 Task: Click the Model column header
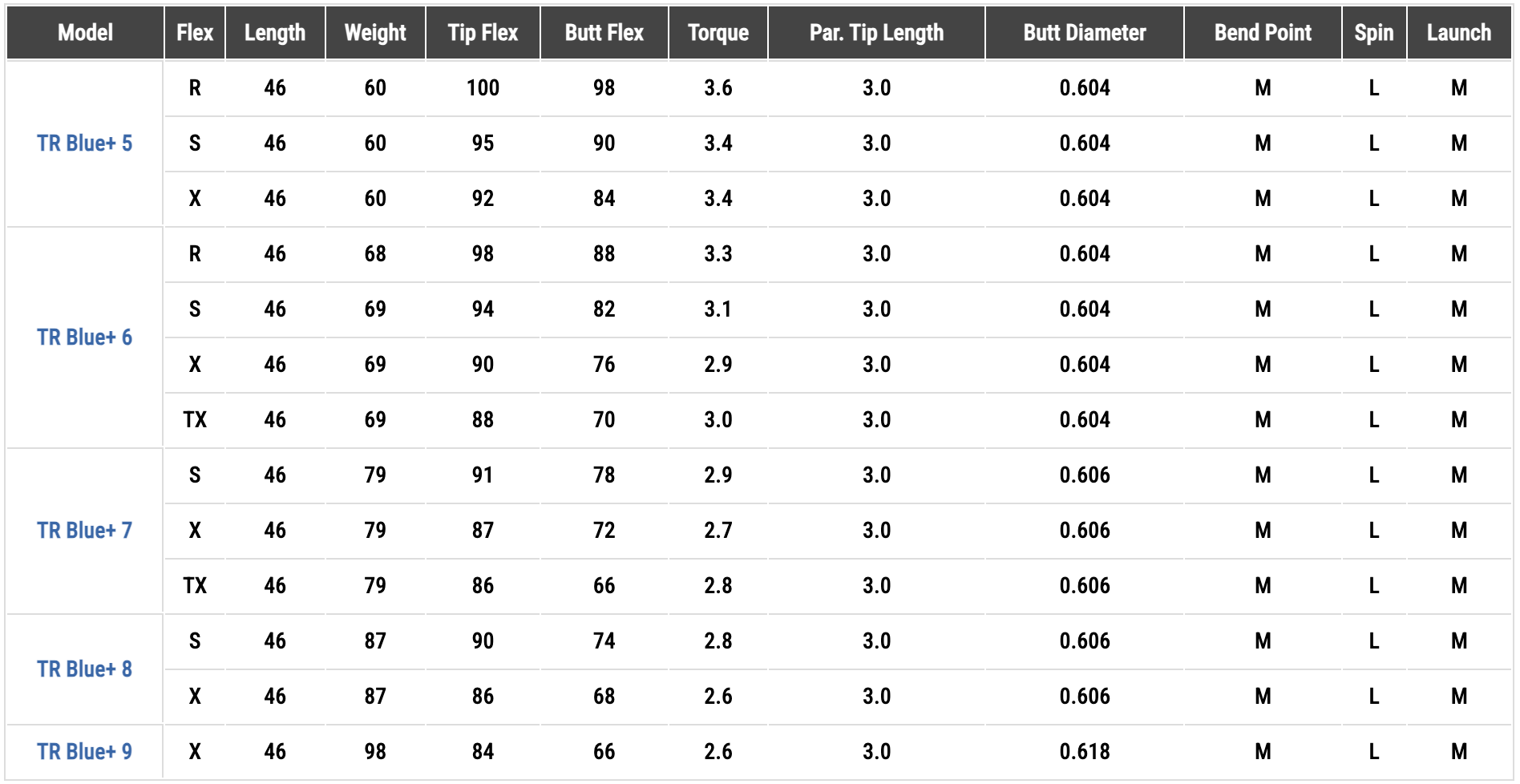coord(85,33)
